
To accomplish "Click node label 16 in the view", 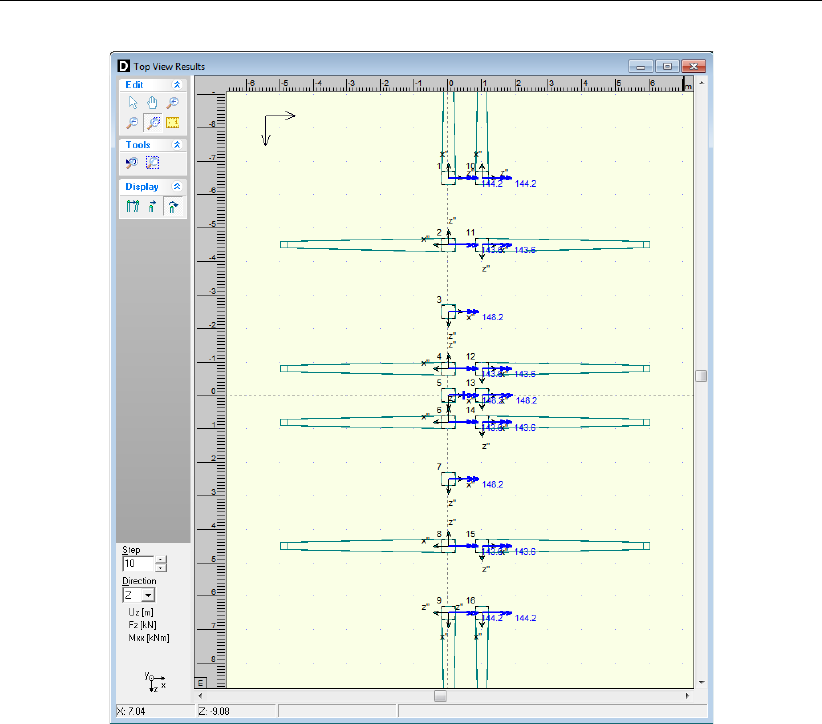I will pos(471,601).
